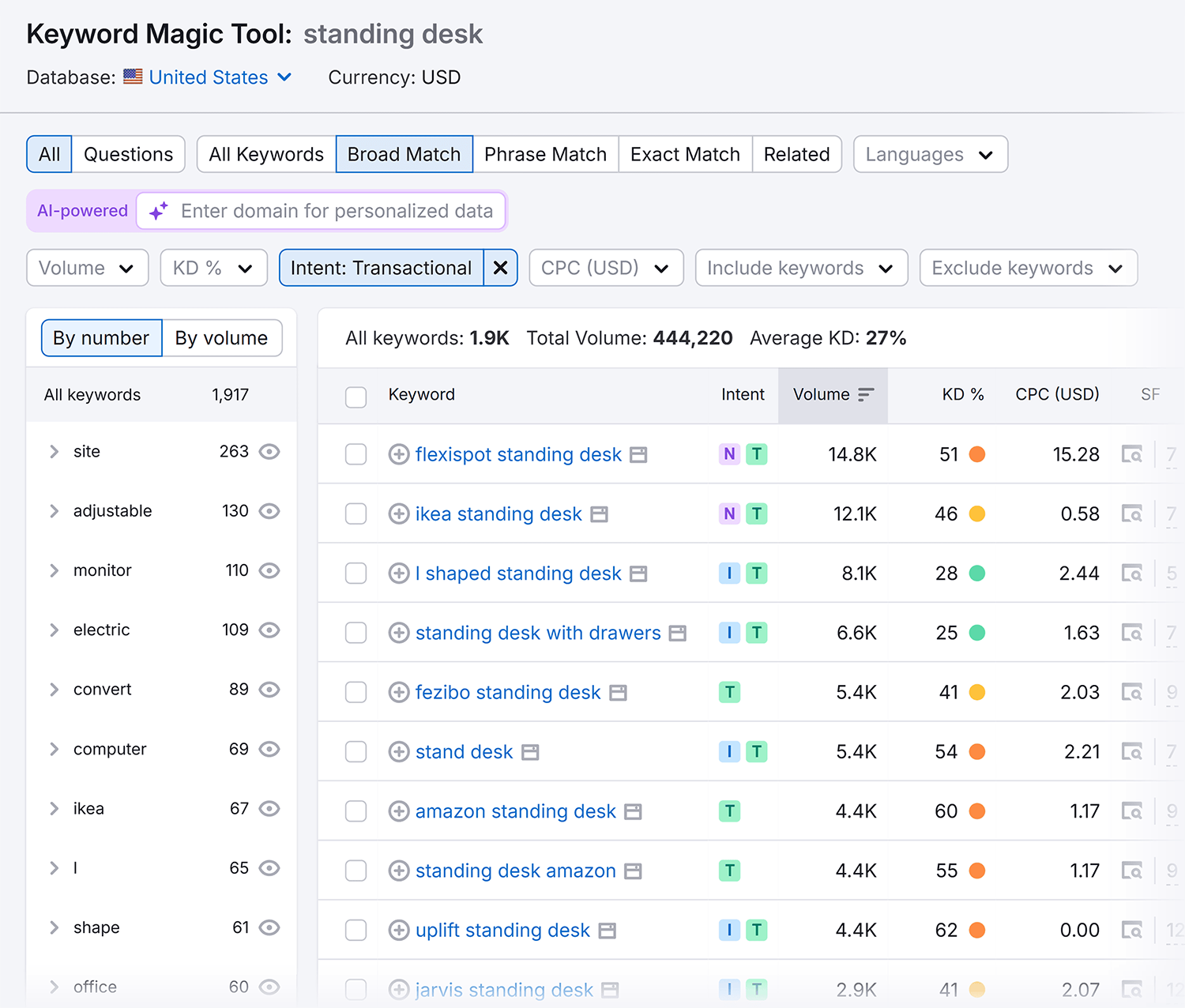Select the Phrase Match tab

[546, 154]
